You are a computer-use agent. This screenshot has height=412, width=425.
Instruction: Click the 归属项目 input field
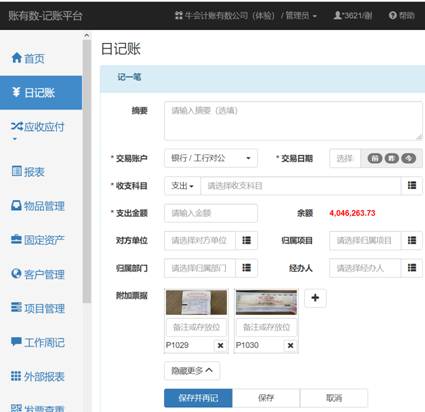pos(365,240)
